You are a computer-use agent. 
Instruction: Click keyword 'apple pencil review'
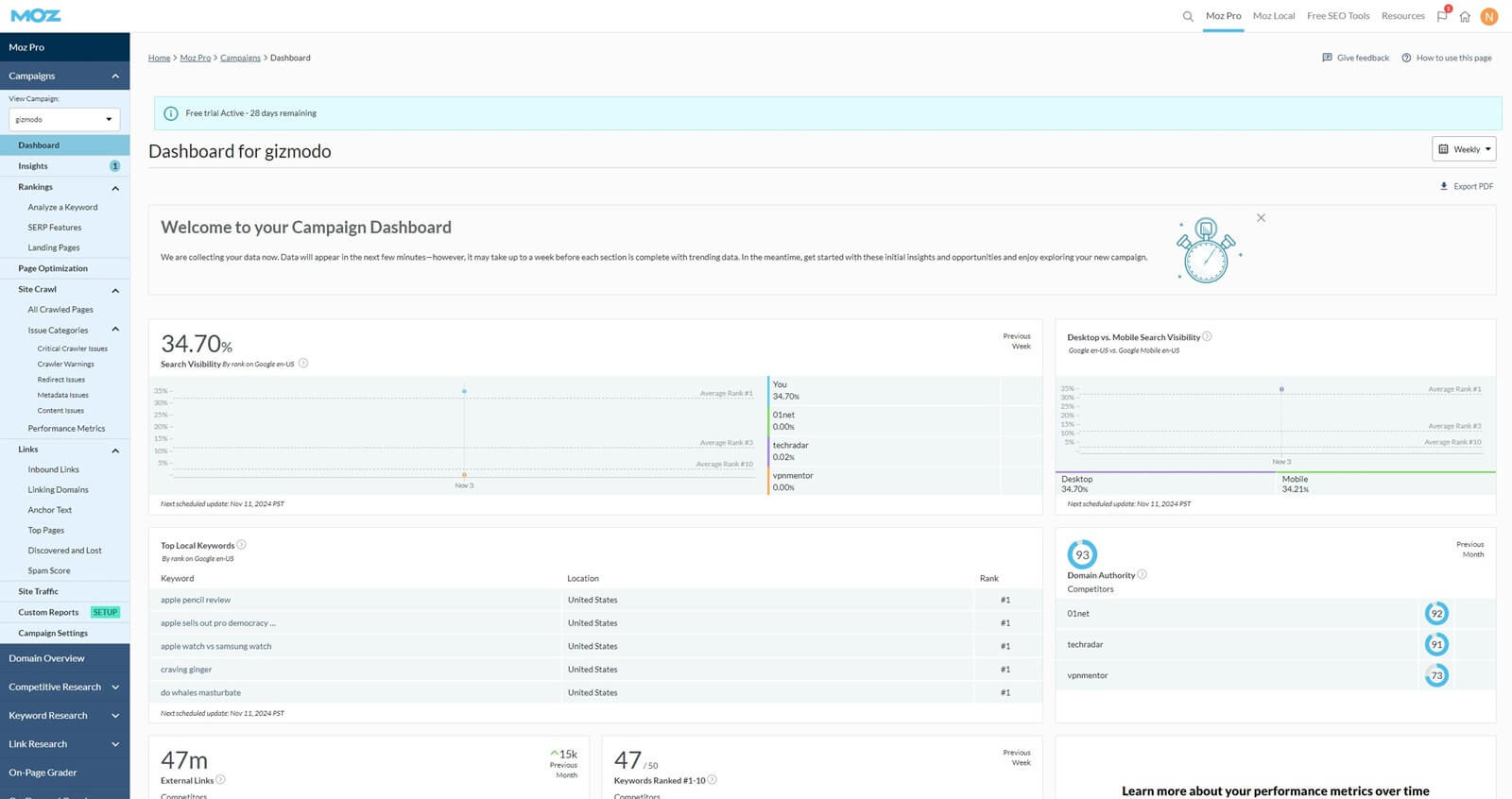tap(196, 600)
